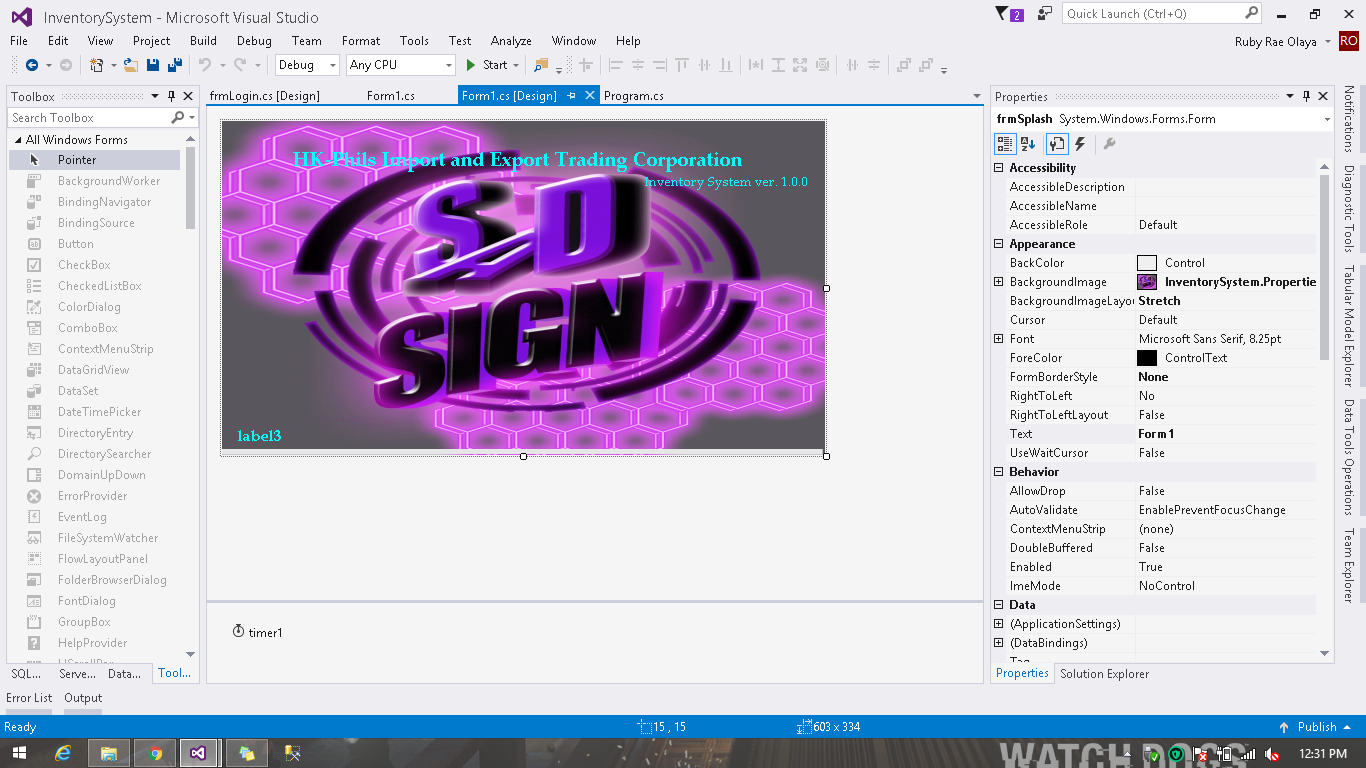Start debugging with the green Start button
Image resolution: width=1366 pixels, height=768 pixels.
489,64
